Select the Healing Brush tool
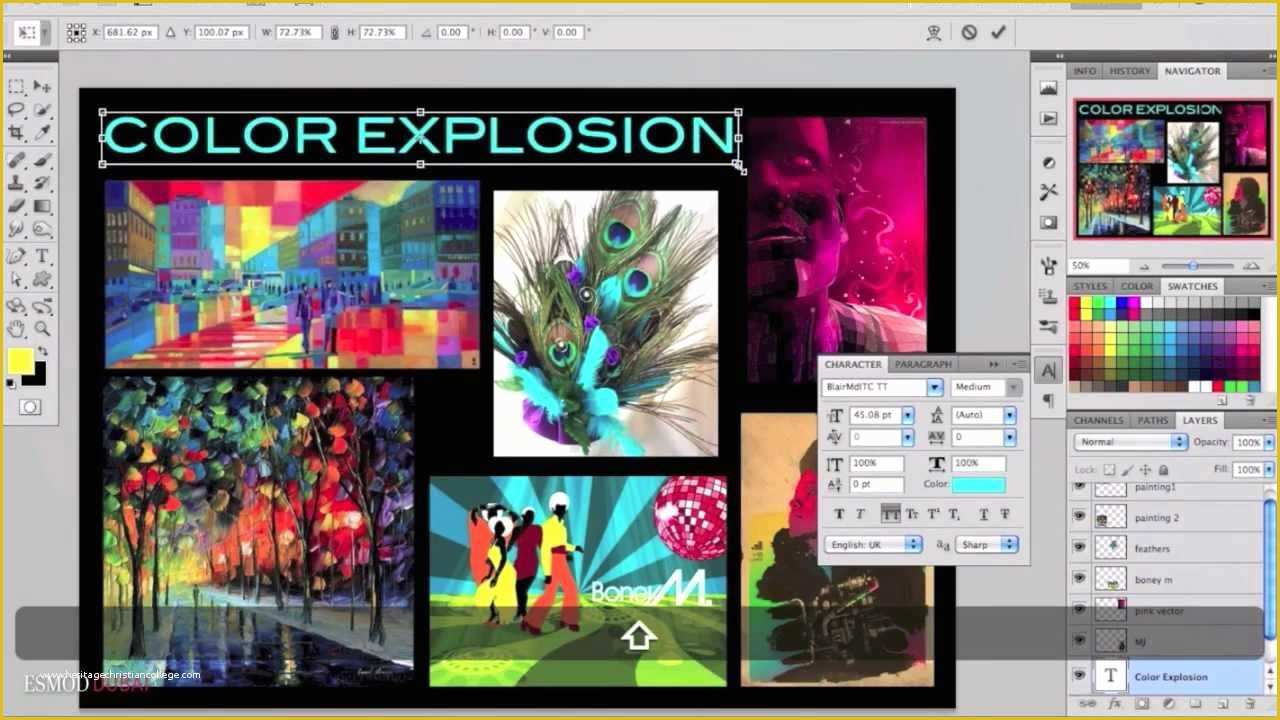Viewport: 1280px width, 720px height. [x=16, y=160]
